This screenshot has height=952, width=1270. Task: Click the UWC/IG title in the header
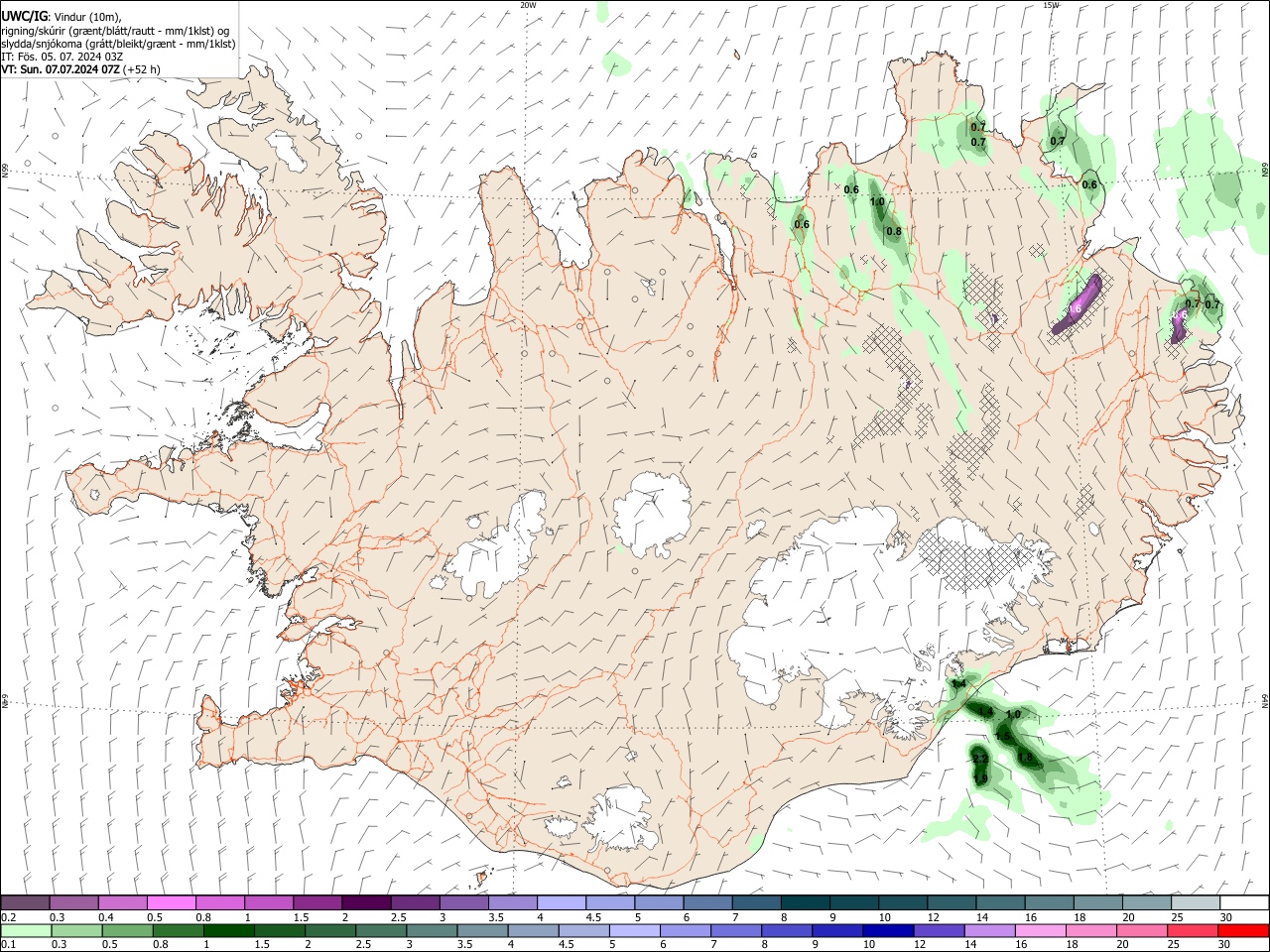point(24,17)
